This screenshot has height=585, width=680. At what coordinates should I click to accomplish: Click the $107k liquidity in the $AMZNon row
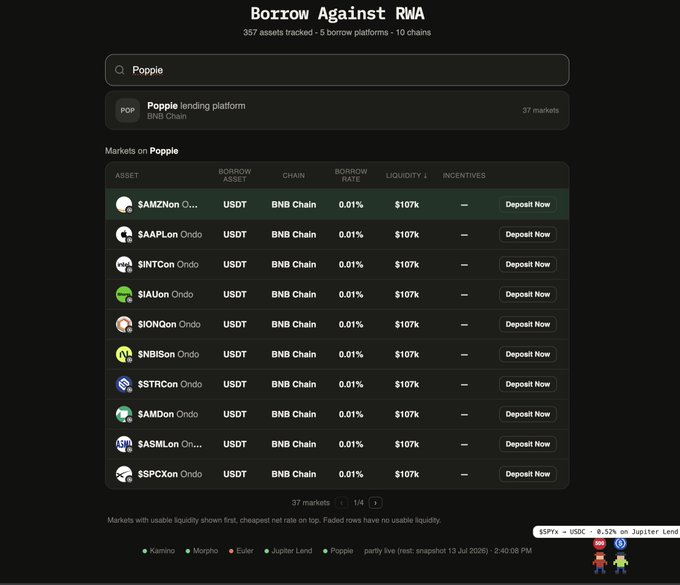pyautogui.click(x=407, y=204)
